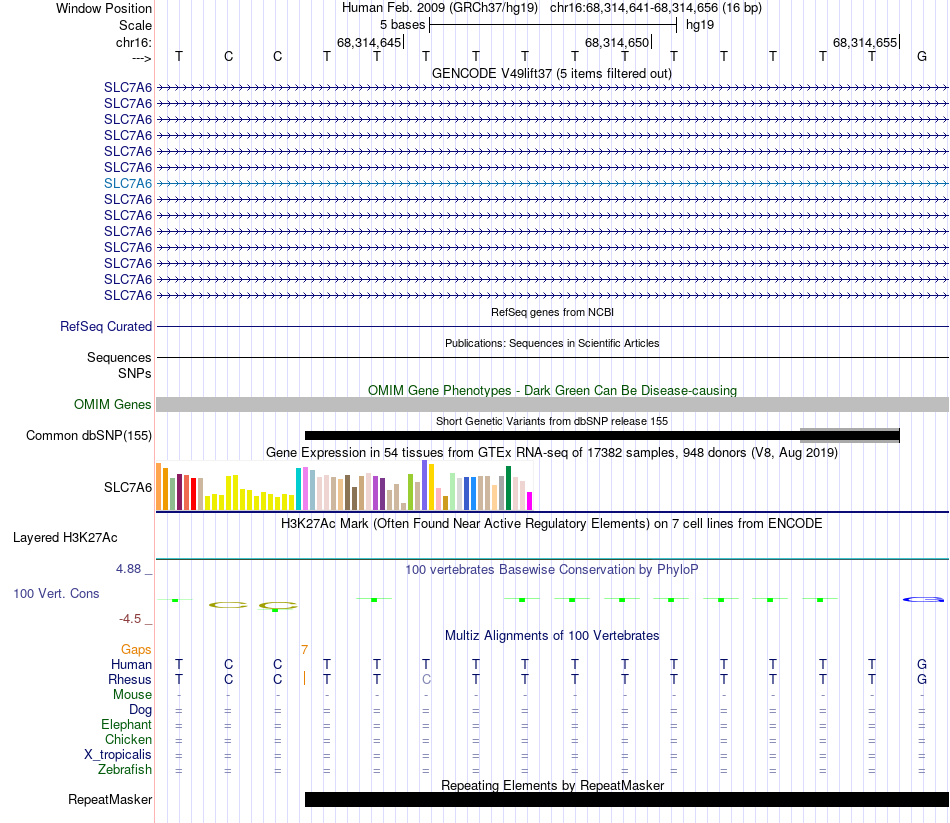The image size is (950, 823).
Task: Click the orange Gaps label
Action: pos(136,650)
